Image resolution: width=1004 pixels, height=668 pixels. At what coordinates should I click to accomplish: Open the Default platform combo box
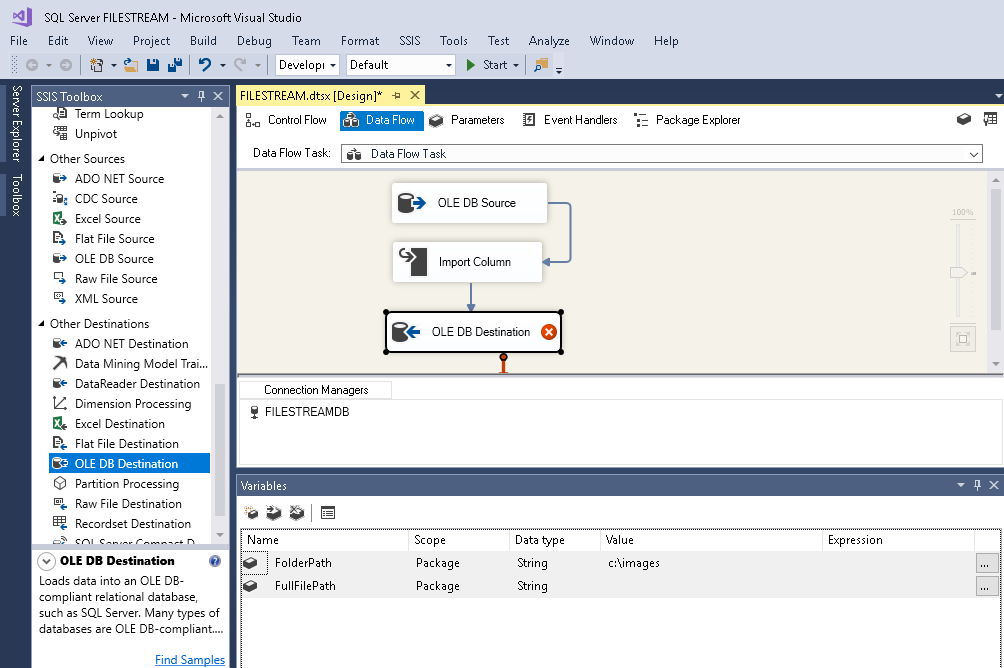447,65
